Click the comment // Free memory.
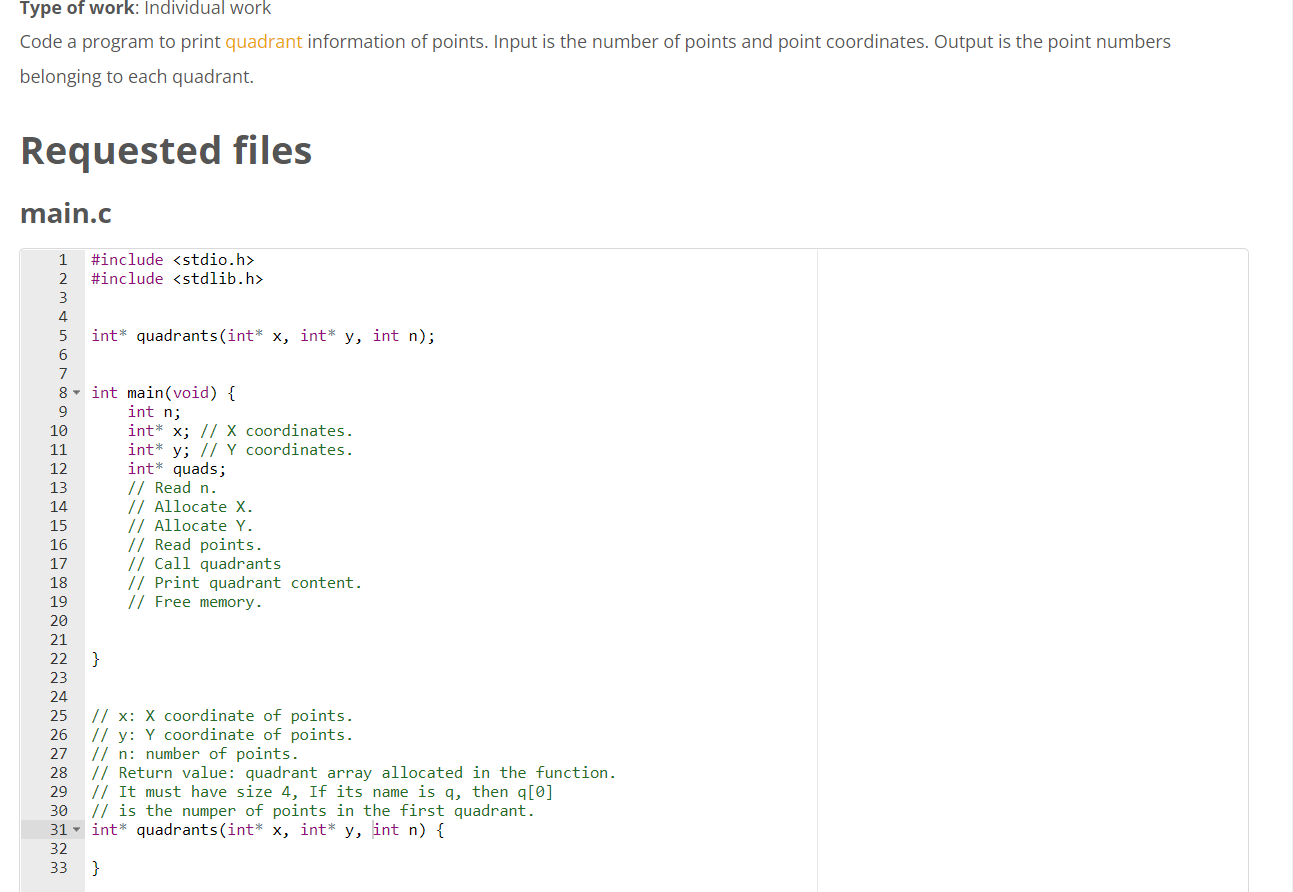 click(x=194, y=601)
